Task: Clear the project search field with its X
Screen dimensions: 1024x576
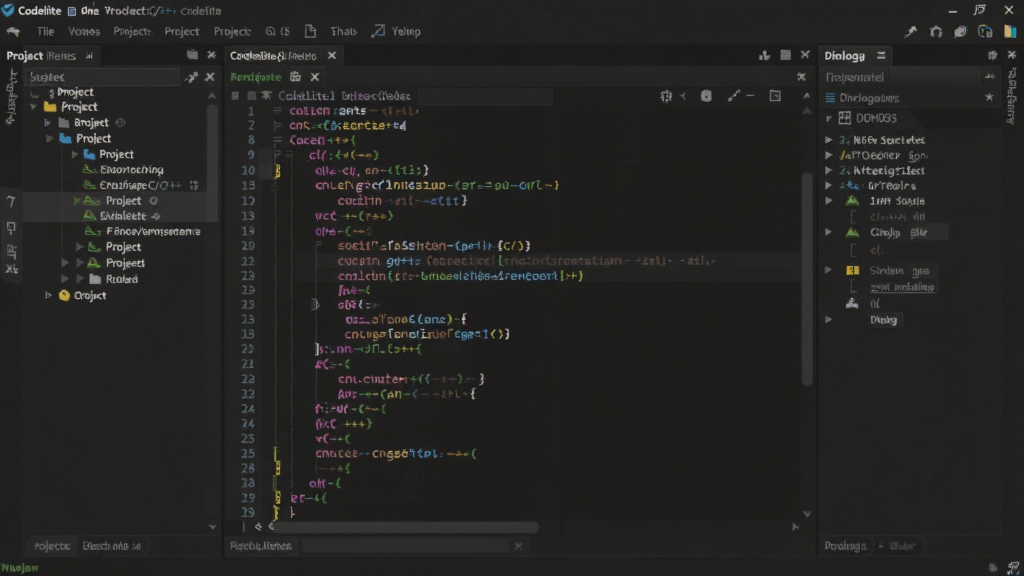Action: pos(210,77)
